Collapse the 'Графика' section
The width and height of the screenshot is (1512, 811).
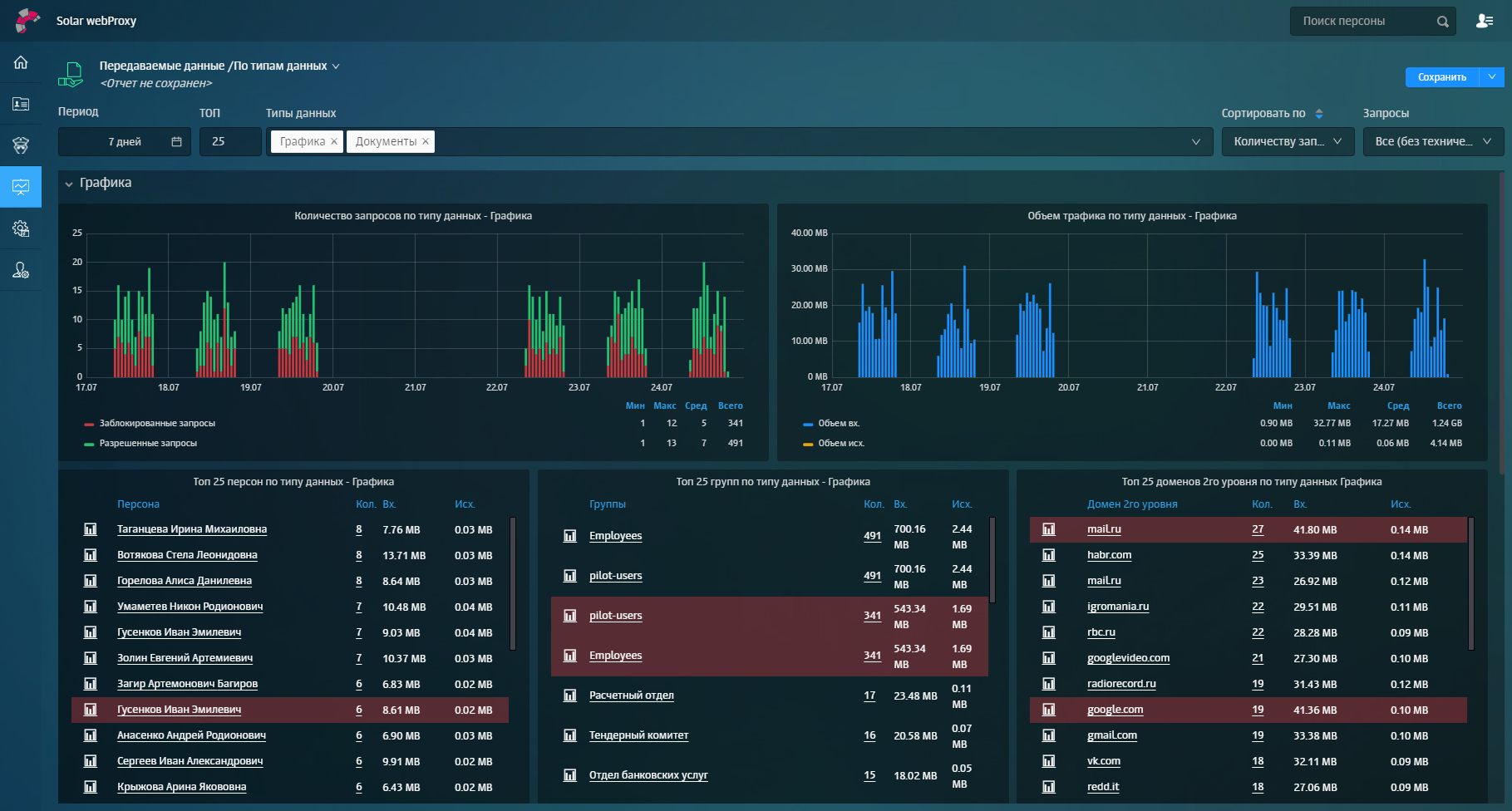point(69,184)
